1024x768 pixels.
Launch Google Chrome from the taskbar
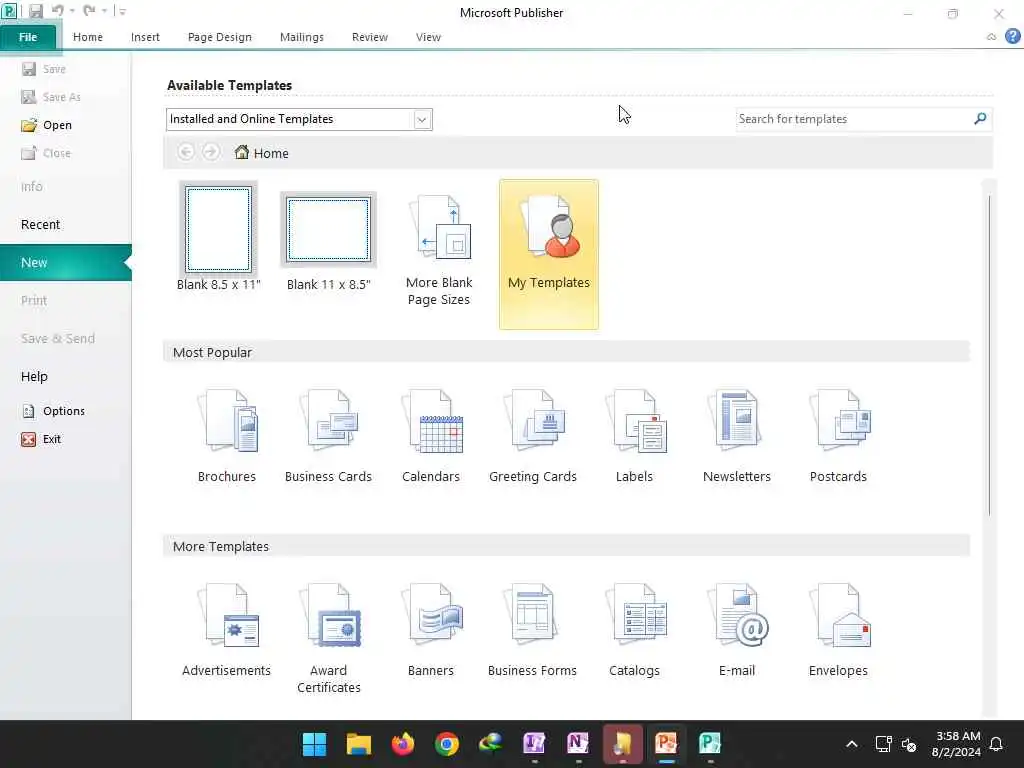tap(447, 744)
